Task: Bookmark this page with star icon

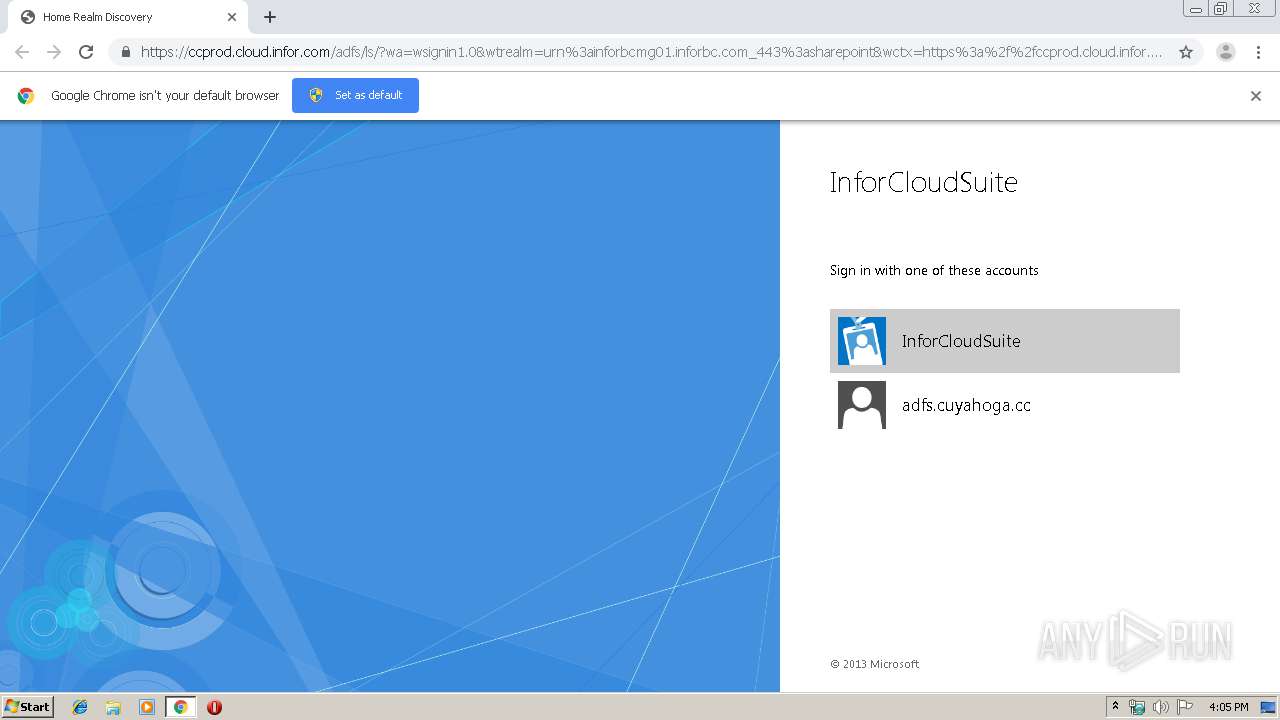Action: (x=1186, y=52)
